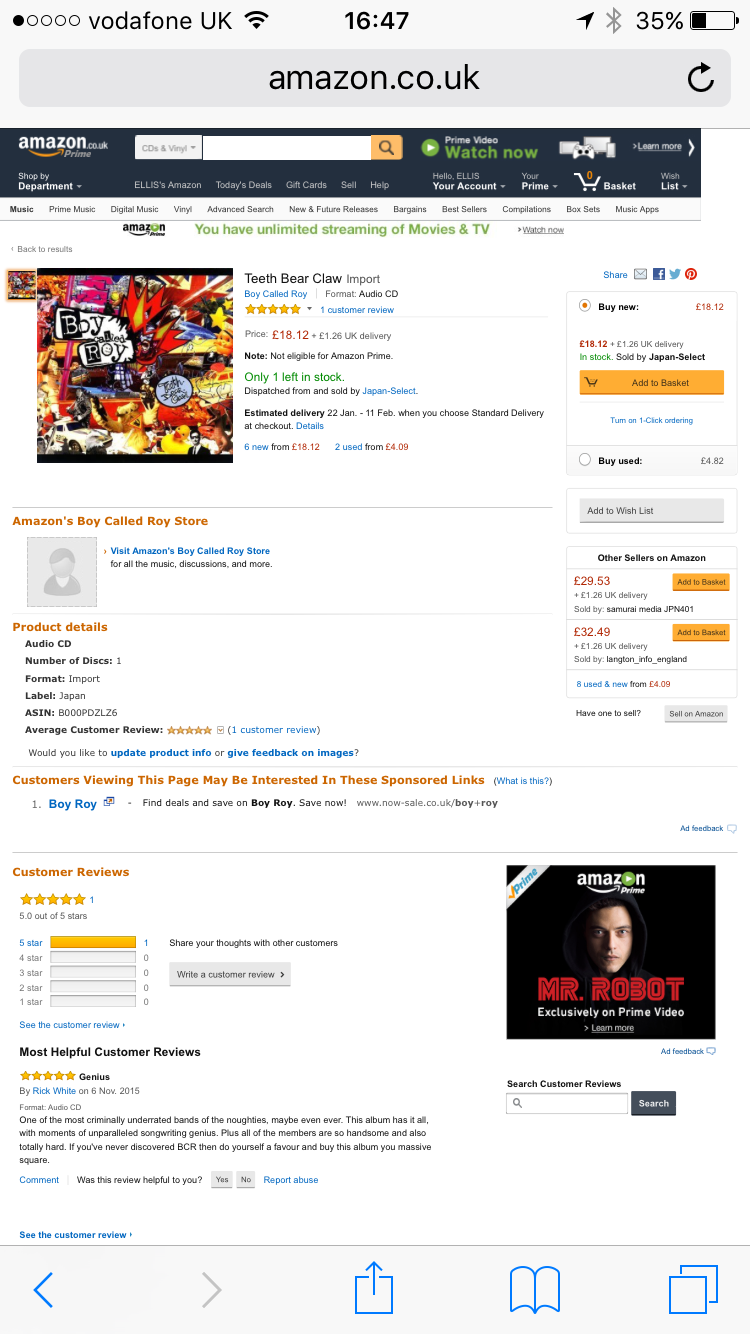Open Safari bookmarks book icon
The height and width of the screenshot is (1334, 750).
[535, 1290]
